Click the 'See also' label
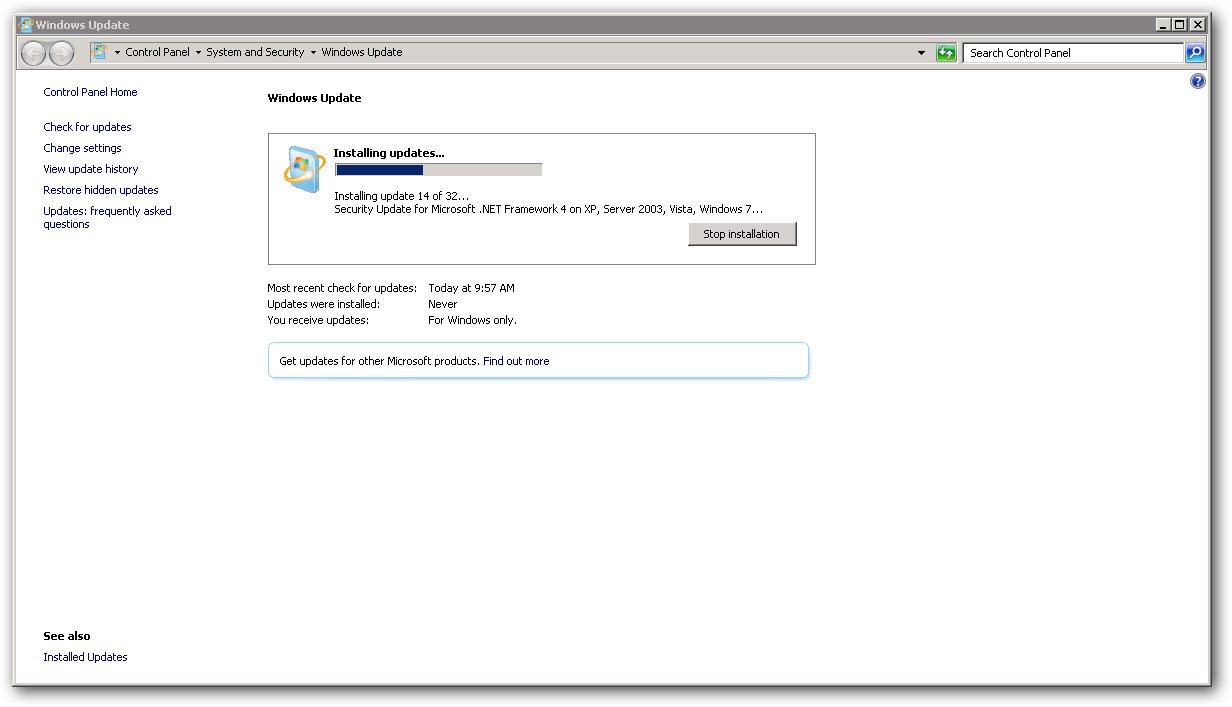The height and width of the screenshot is (707, 1232). [67, 636]
